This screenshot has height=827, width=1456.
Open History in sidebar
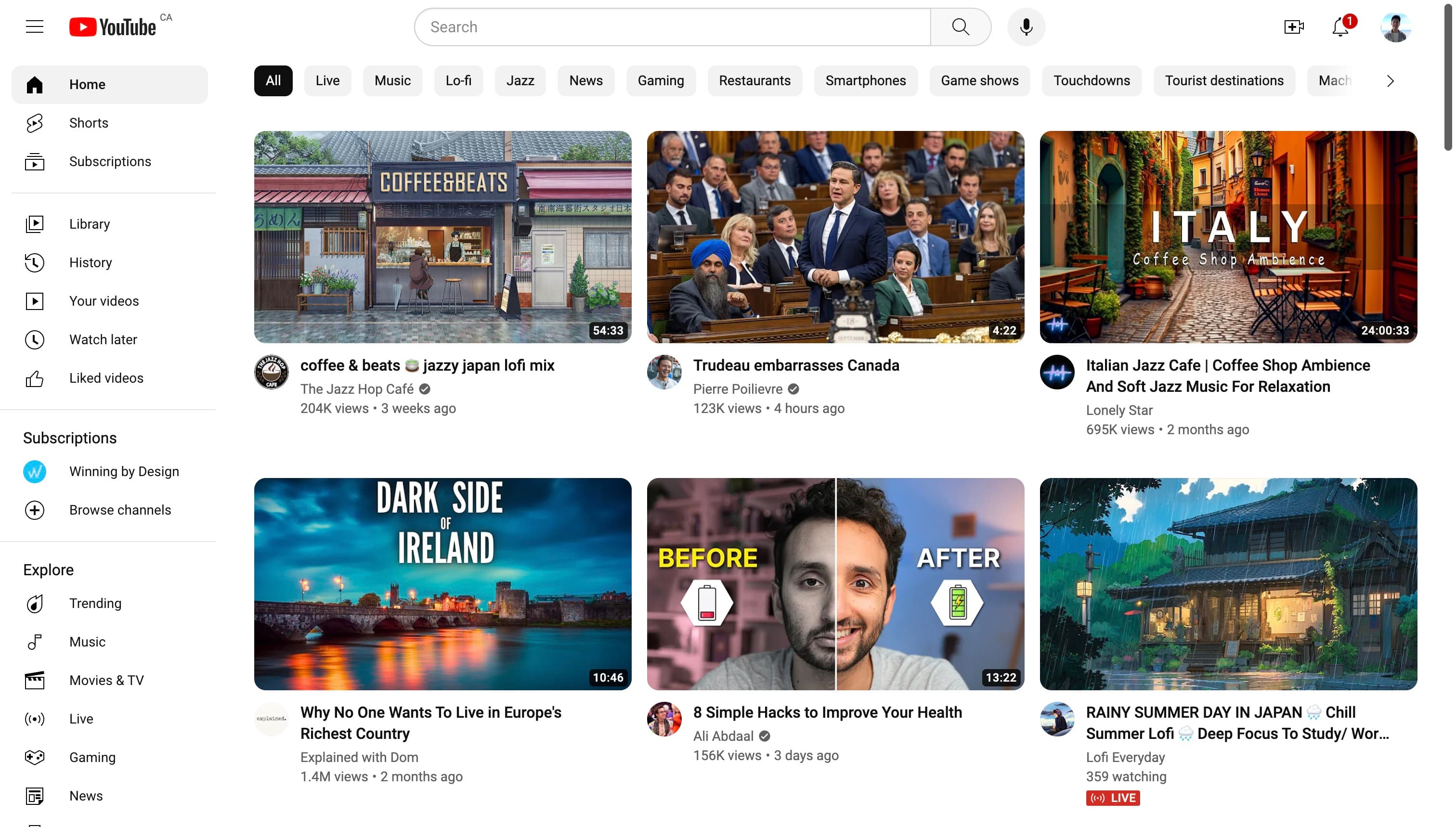[110, 262]
